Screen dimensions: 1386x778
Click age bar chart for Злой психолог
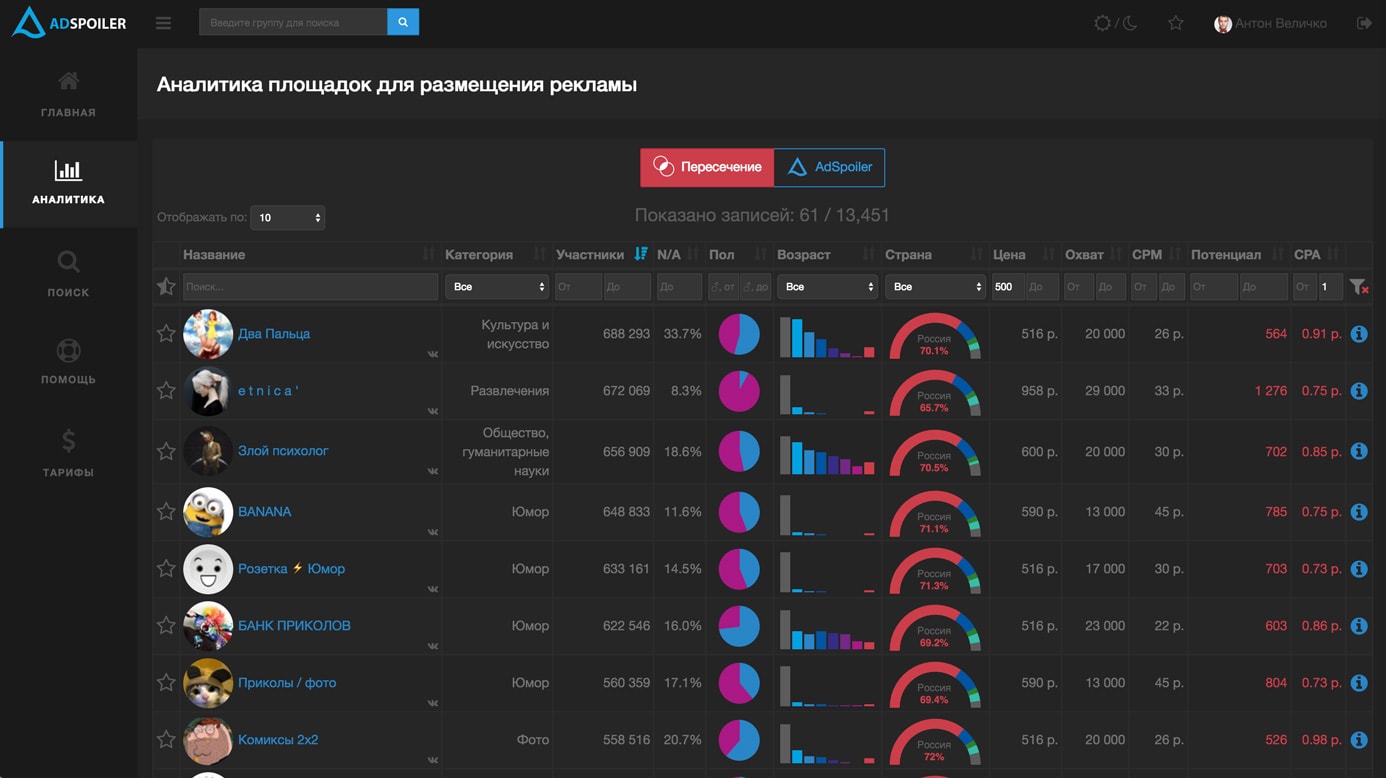(x=827, y=455)
